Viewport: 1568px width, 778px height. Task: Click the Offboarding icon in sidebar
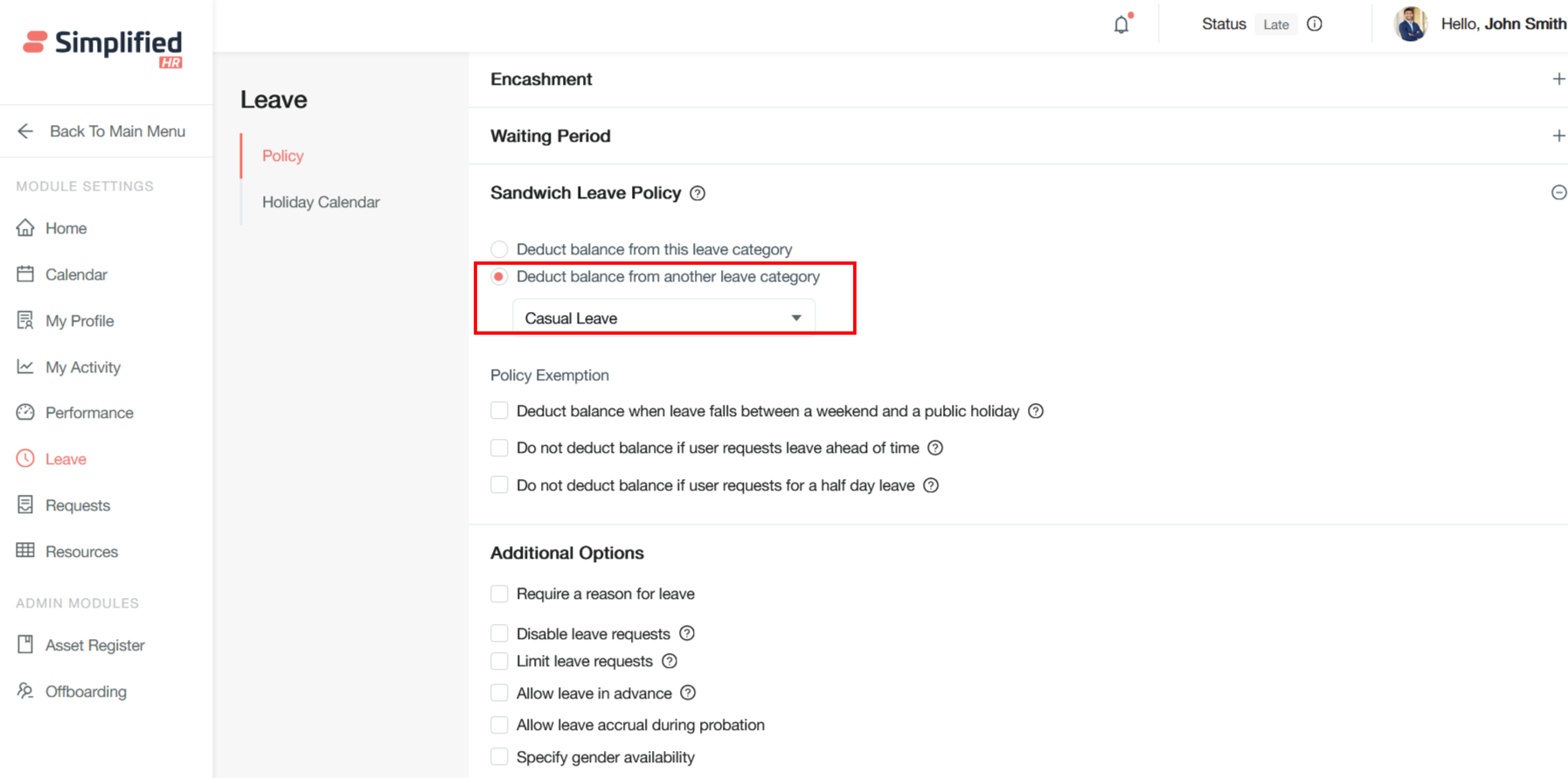pyautogui.click(x=25, y=691)
